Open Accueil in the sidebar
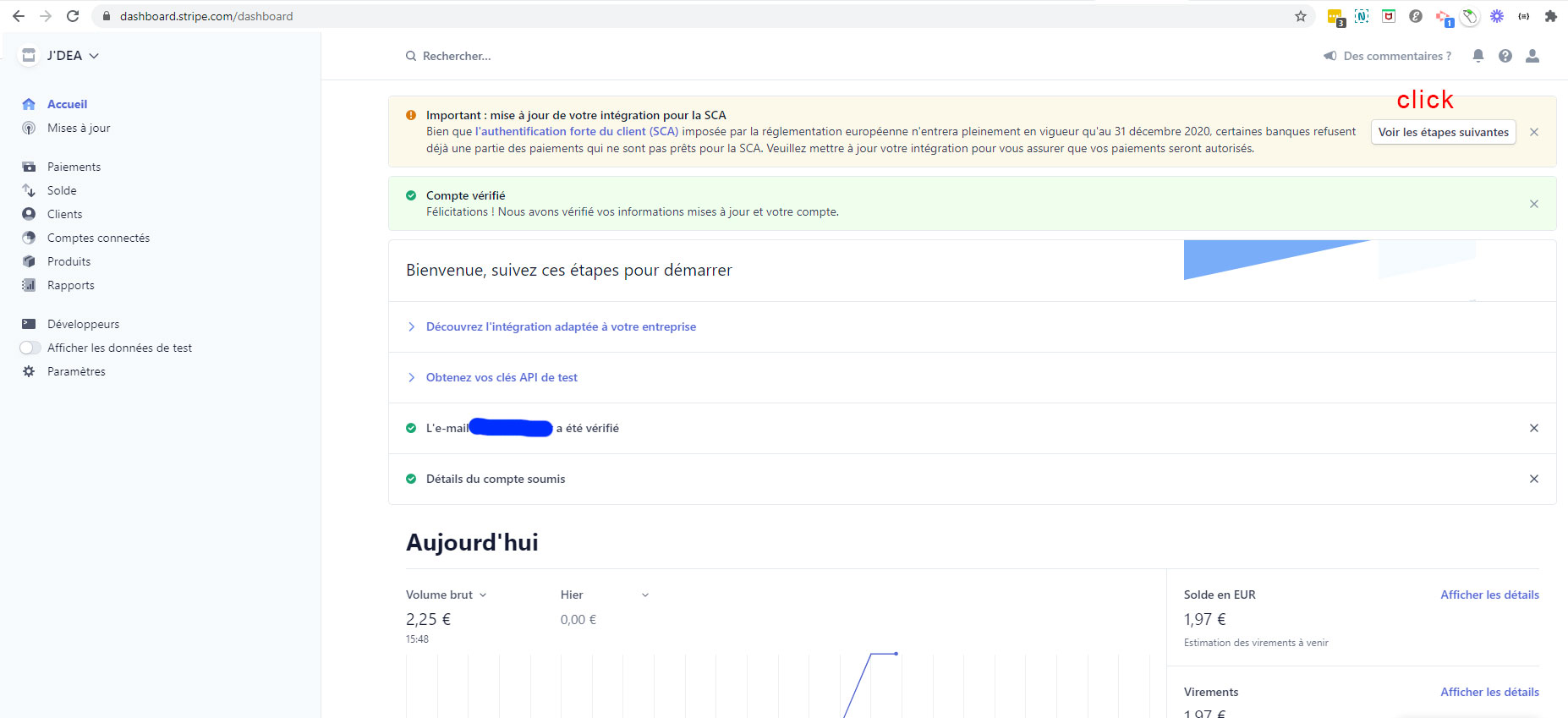Screen dimensions: 1568x718 68,104
